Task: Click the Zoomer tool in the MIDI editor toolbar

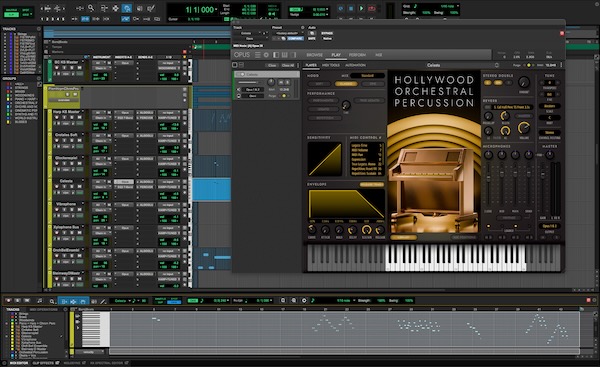Action: coord(52,301)
